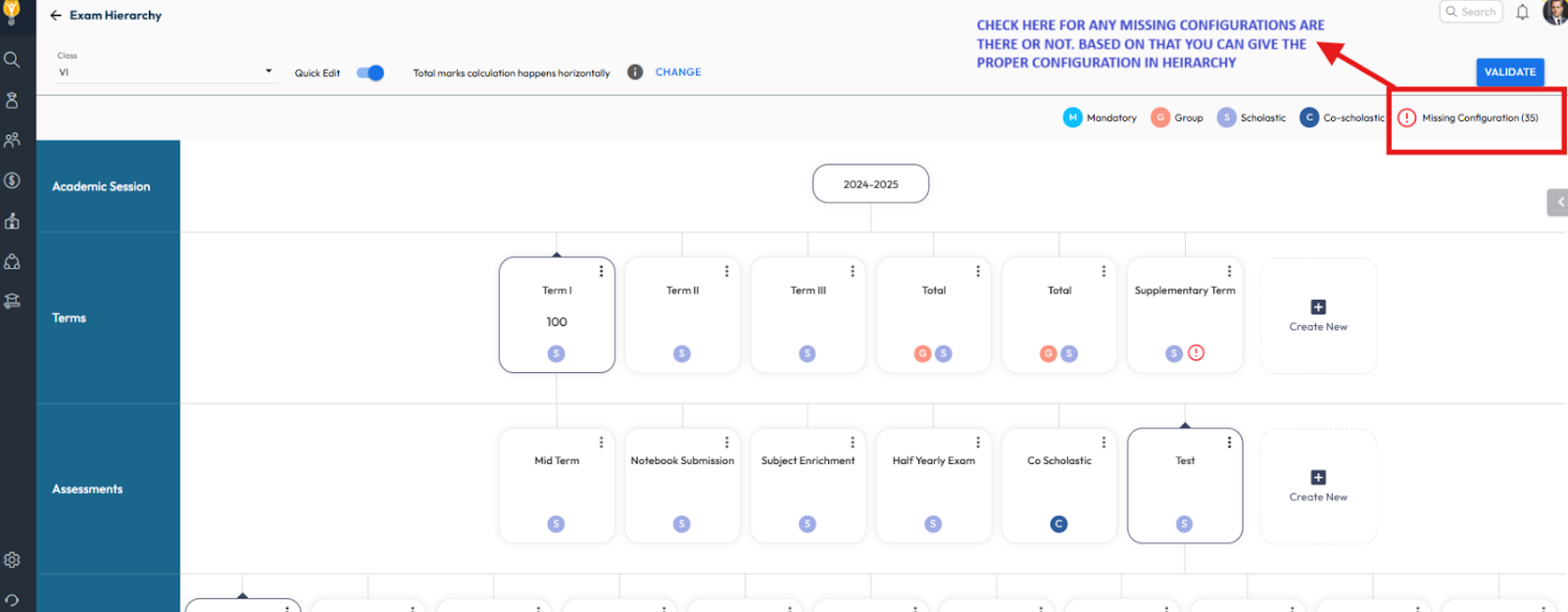Expand the collapsed right side panel arrow
The width and height of the screenshot is (1568, 612).
click(x=1558, y=203)
